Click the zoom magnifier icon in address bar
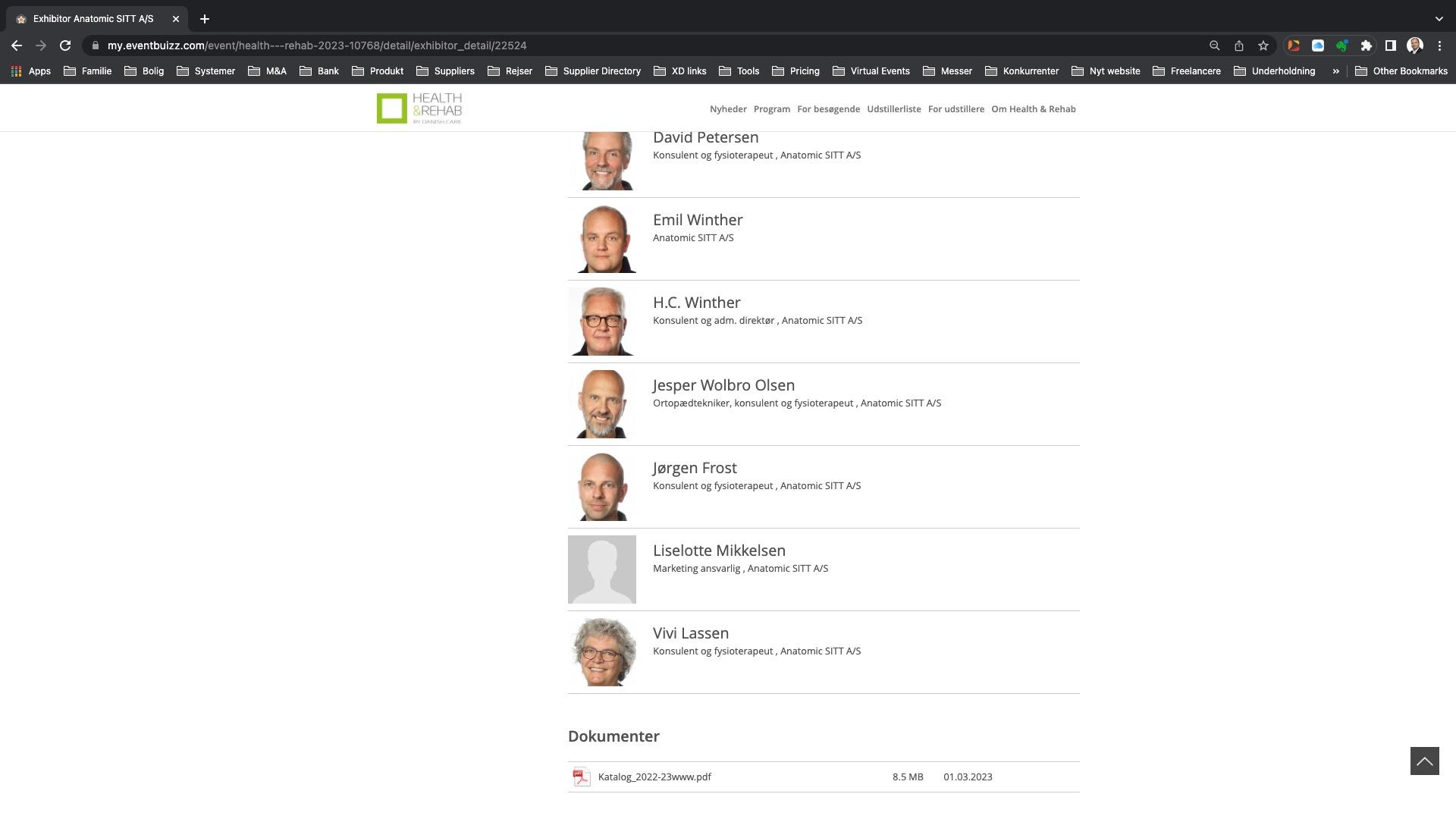The height and width of the screenshot is (819, 1456). pos(1214,45)
